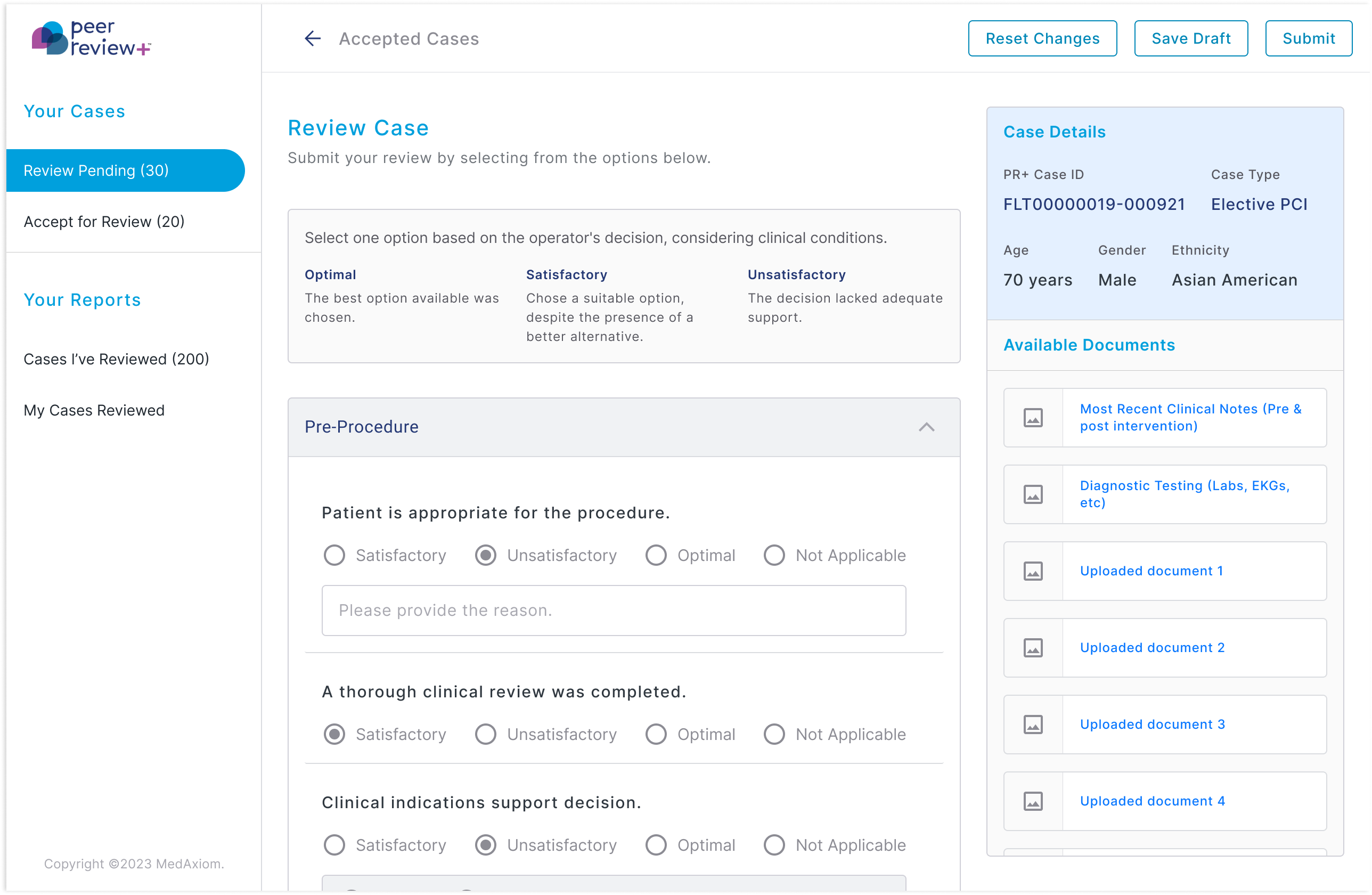Submit the case review
Image resolution: width=1372 pixels, height=895 pixels.
point(1309,38)
